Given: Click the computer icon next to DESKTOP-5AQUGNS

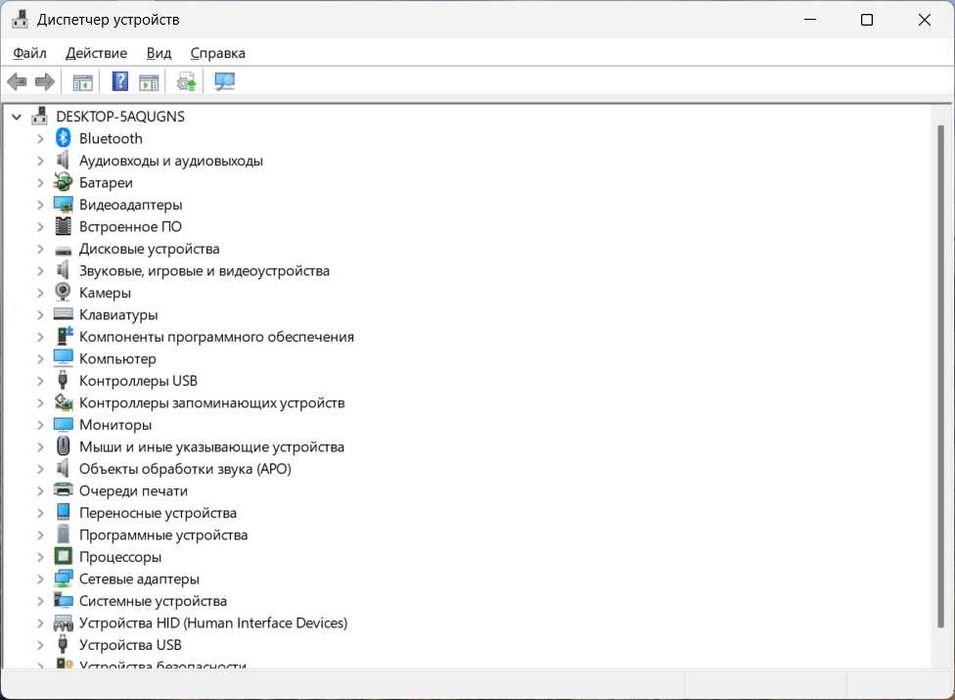Looking at the screenshot, I should [40, 116].
